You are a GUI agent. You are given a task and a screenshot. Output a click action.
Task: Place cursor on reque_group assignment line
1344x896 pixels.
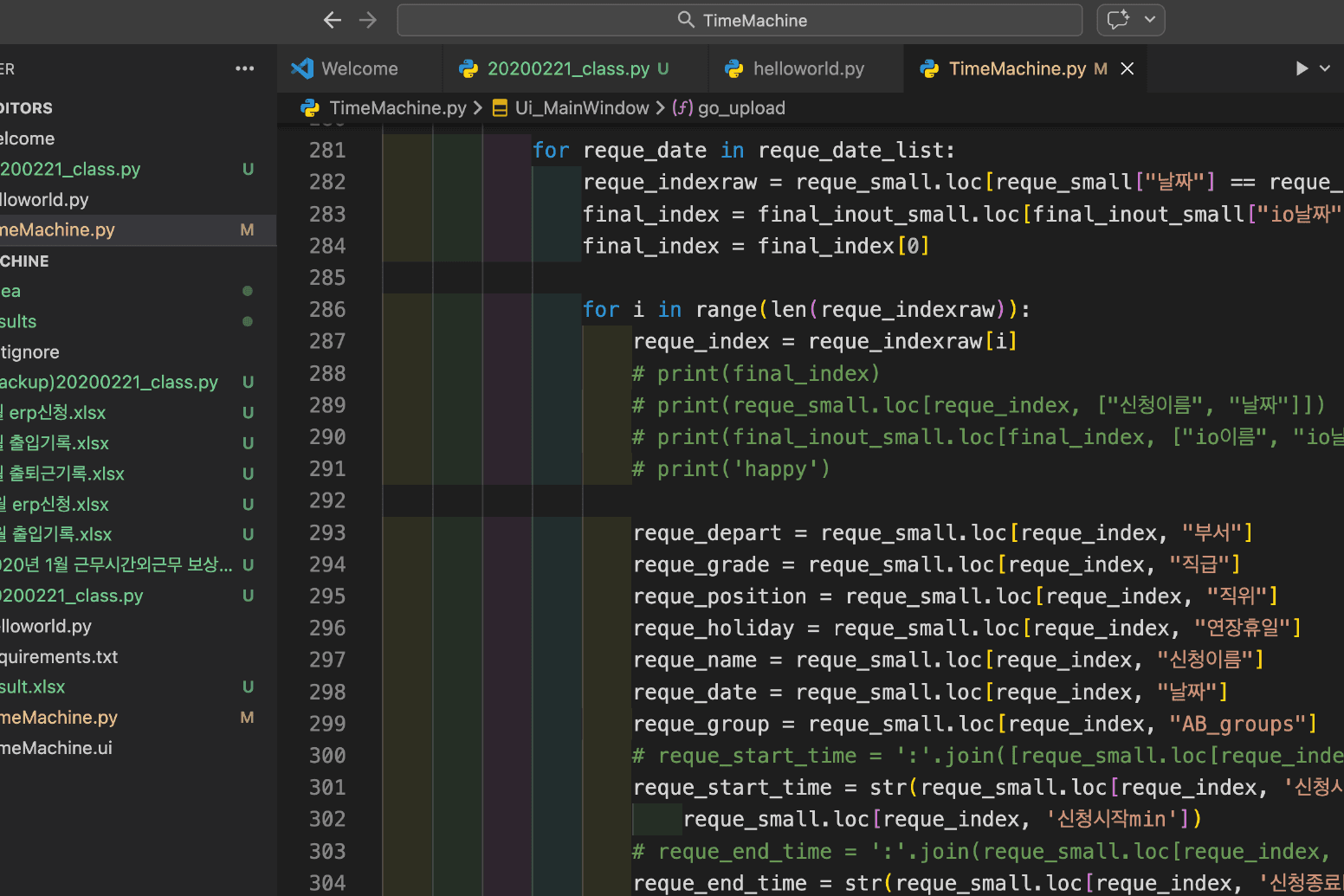tap(975, 725)
